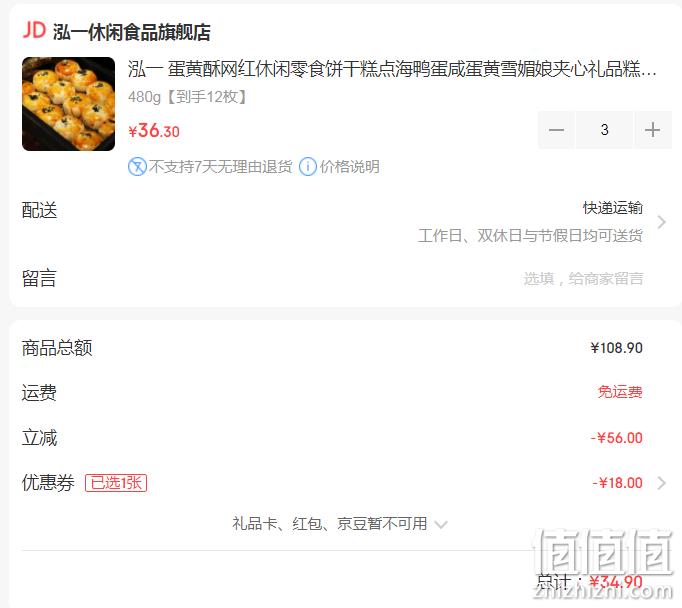The height and width of the screenshot is (608, 682).
Task: Open delivery options chevron arrow
Action: click(662, 222)
